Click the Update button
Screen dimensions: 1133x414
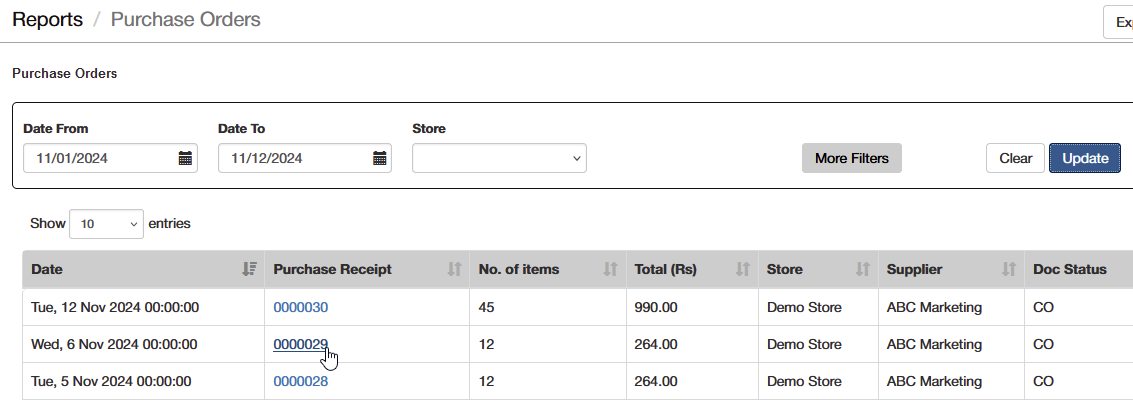[1085, 158]
